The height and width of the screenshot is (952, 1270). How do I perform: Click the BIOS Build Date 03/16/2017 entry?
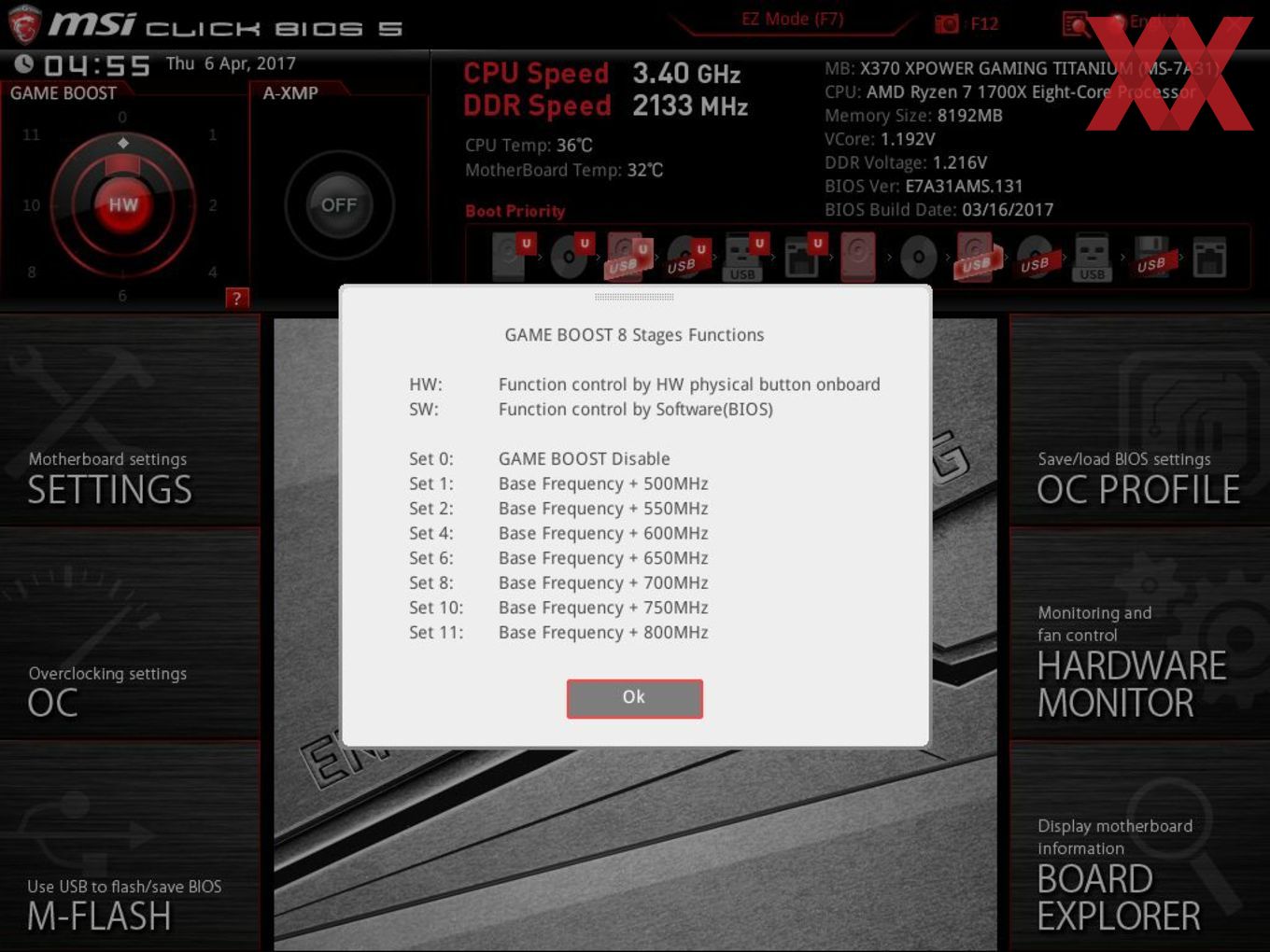pyautogui.click(x=938, y=210)
